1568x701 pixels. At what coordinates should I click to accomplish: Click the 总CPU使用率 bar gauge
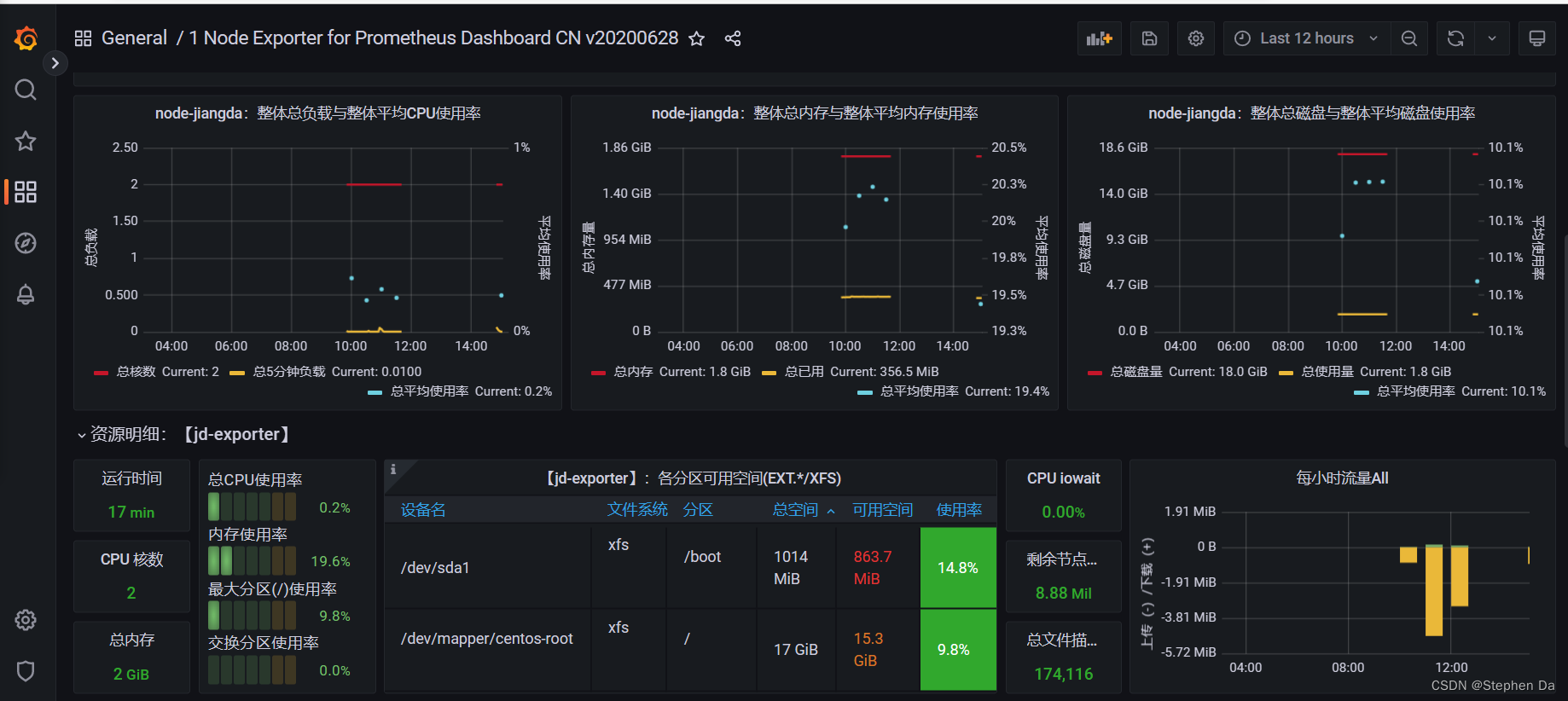[x=253, y=507]
